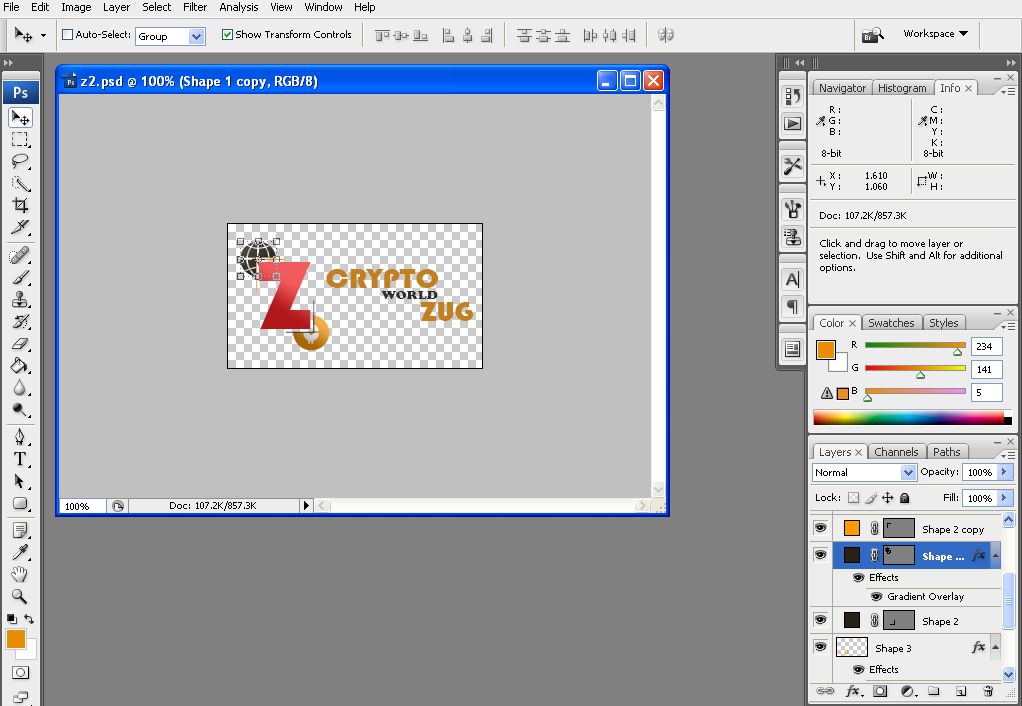
Task: Select the Paint Bucket tool
Action: (20, 365)
